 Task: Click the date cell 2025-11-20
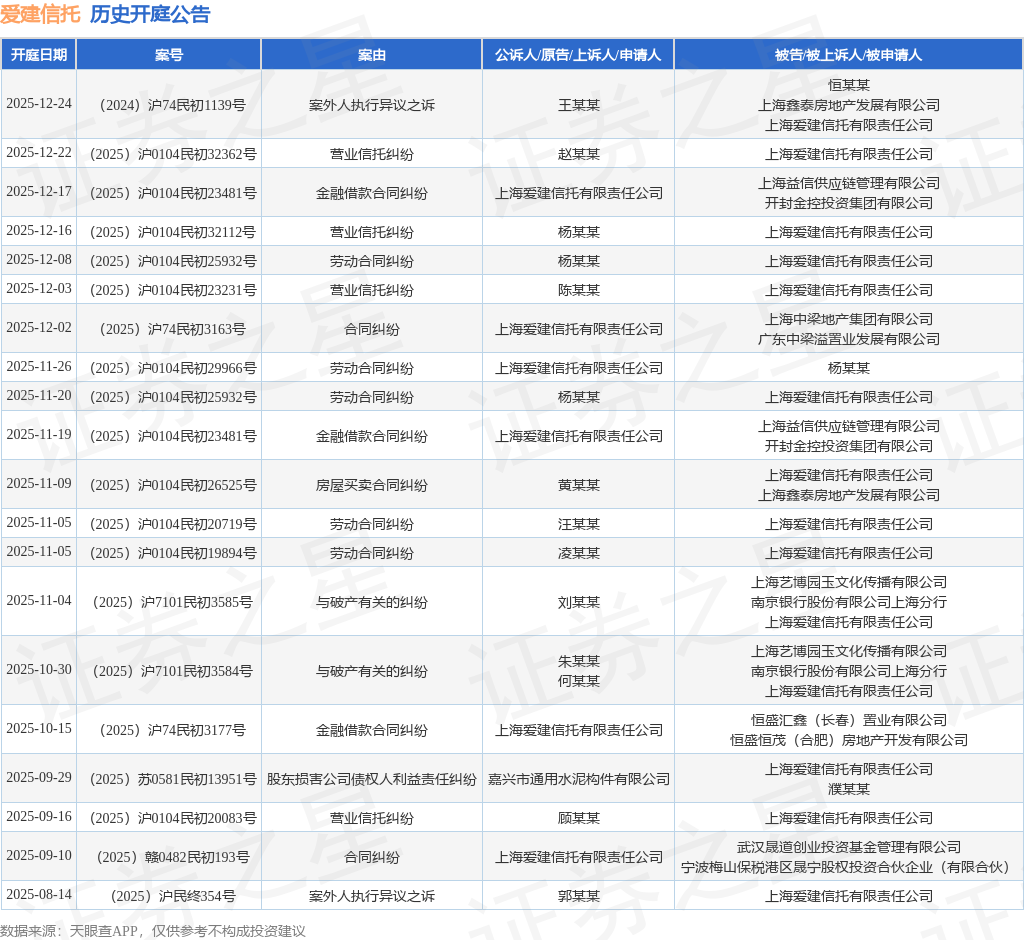point(39,396)
